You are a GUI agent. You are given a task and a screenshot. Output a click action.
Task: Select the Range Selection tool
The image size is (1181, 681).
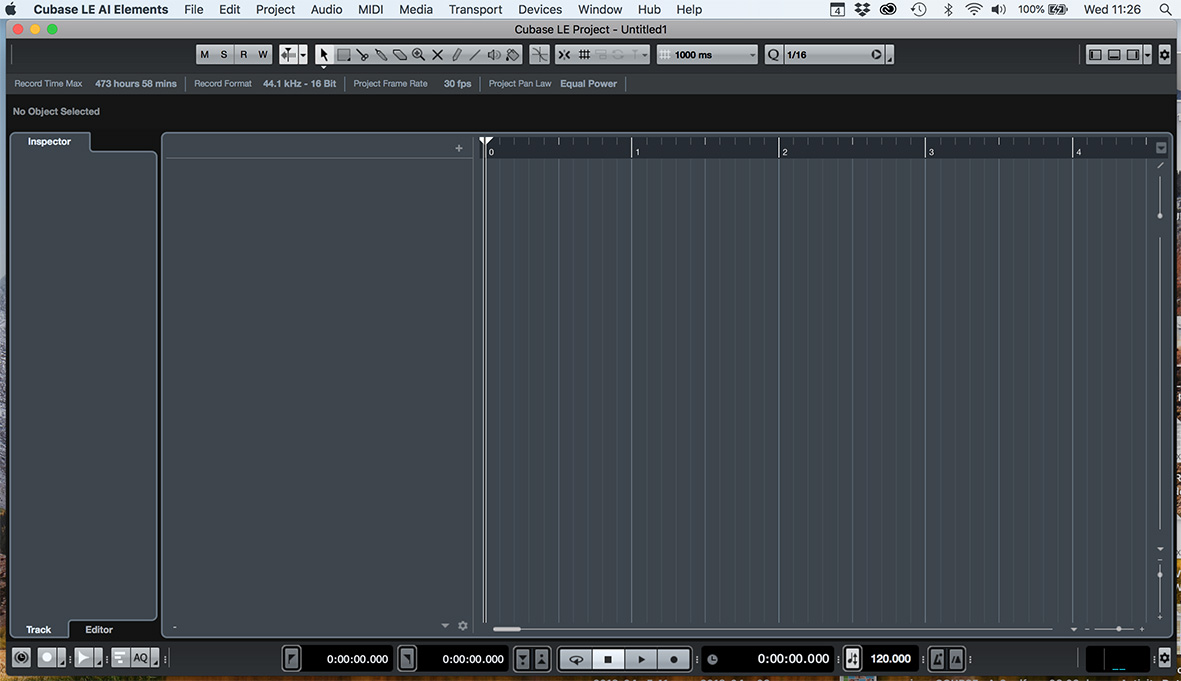point(343,54)
